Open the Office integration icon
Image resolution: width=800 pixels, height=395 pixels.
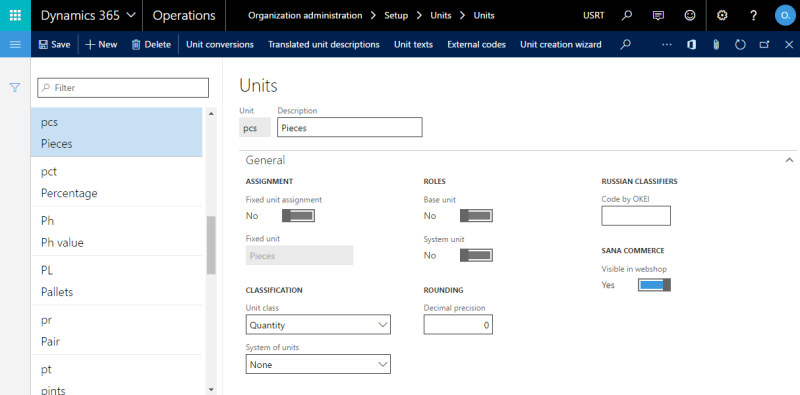click(x=691, y=44)
